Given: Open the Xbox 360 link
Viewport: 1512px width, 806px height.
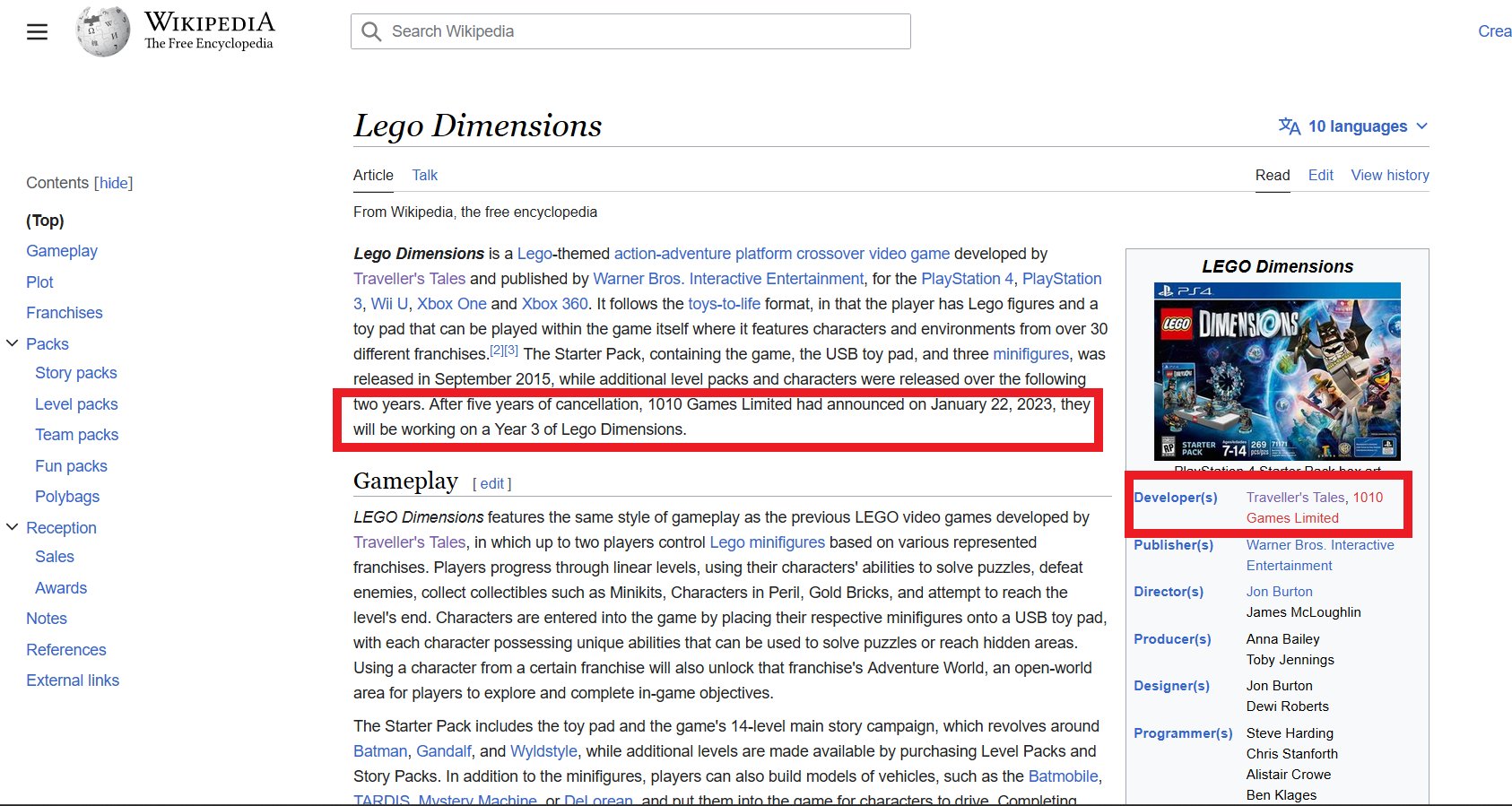Looking at the screenshot, I should [555, 304].
